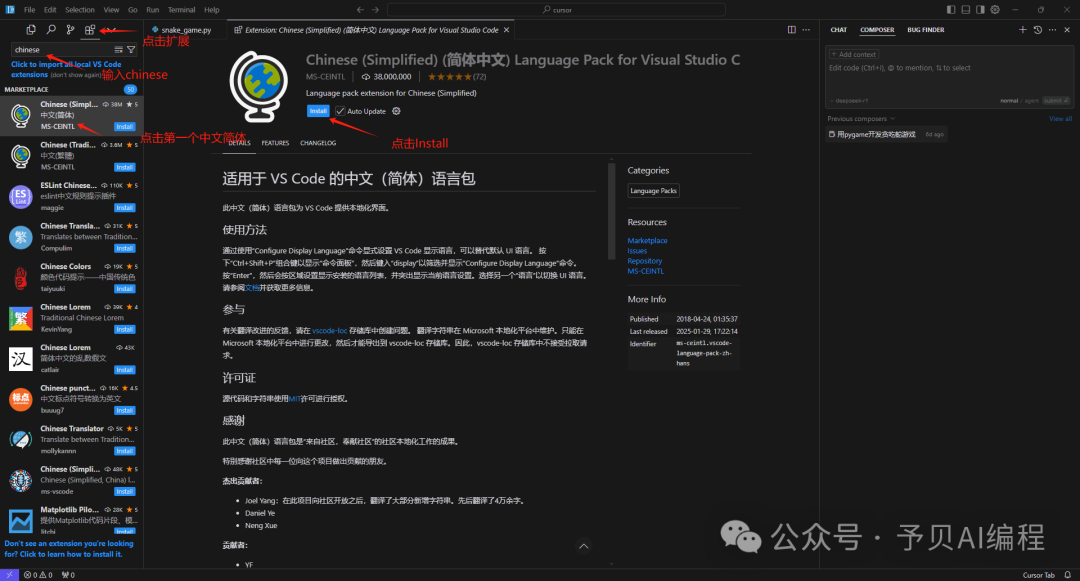Viewport: 1080px width, 581px height.
Task: Click the ports status bar item
Action: point(68,575)
